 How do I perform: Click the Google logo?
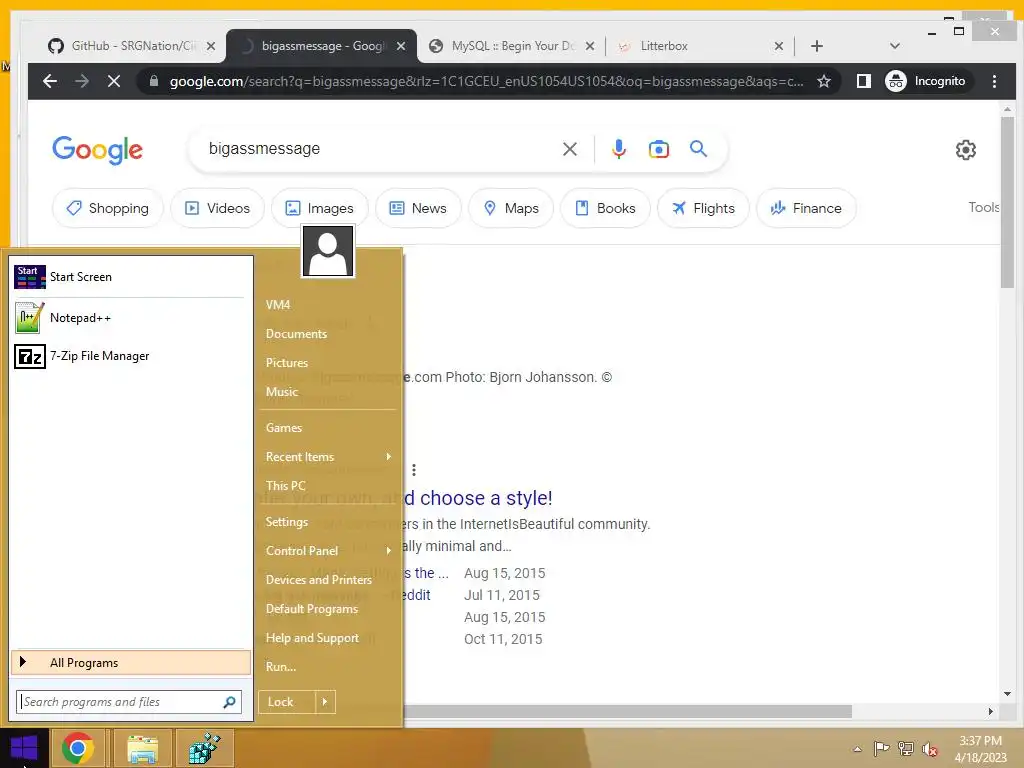(x=97, y=150)
